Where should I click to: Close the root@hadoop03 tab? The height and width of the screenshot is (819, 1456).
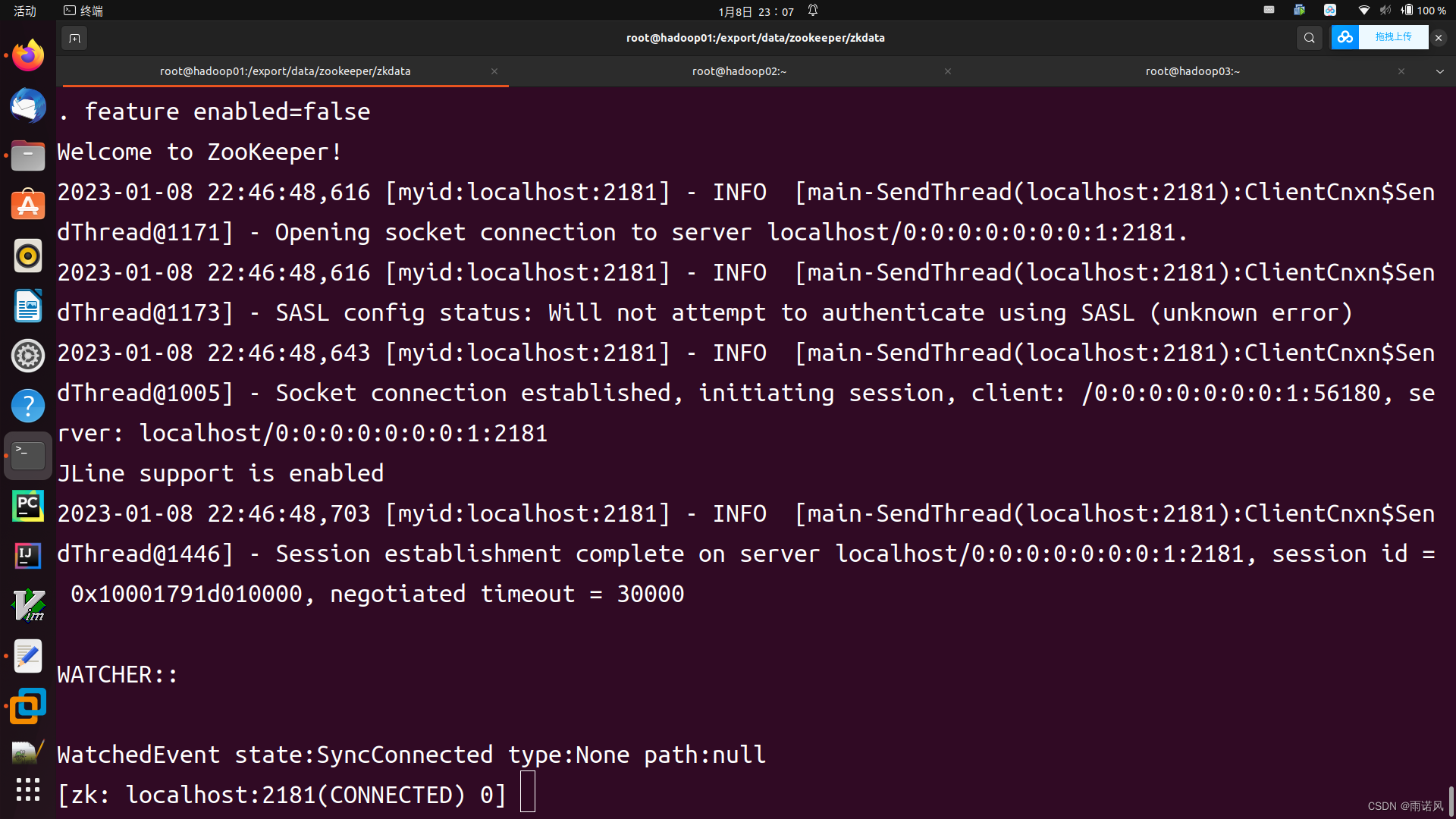[1401, 71]
